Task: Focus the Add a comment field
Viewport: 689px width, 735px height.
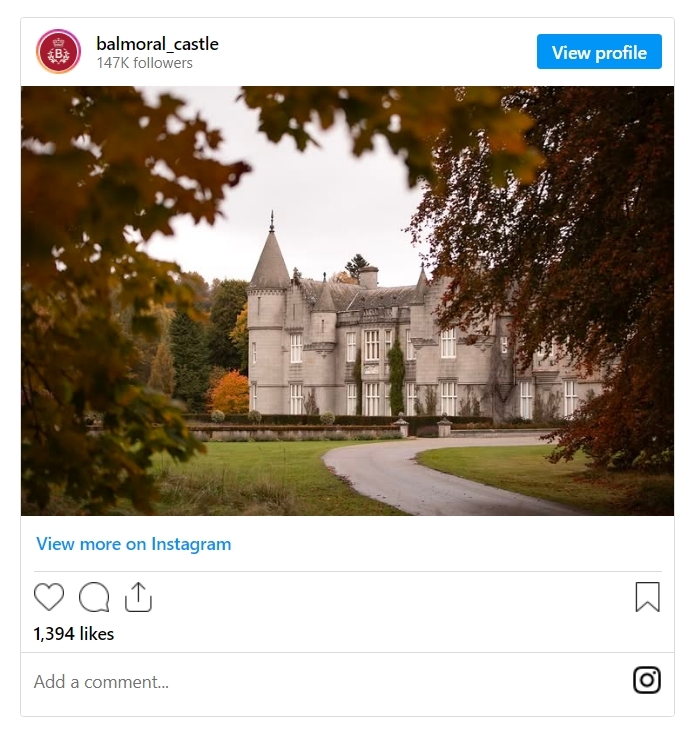Action: click(x=300, y=682)
